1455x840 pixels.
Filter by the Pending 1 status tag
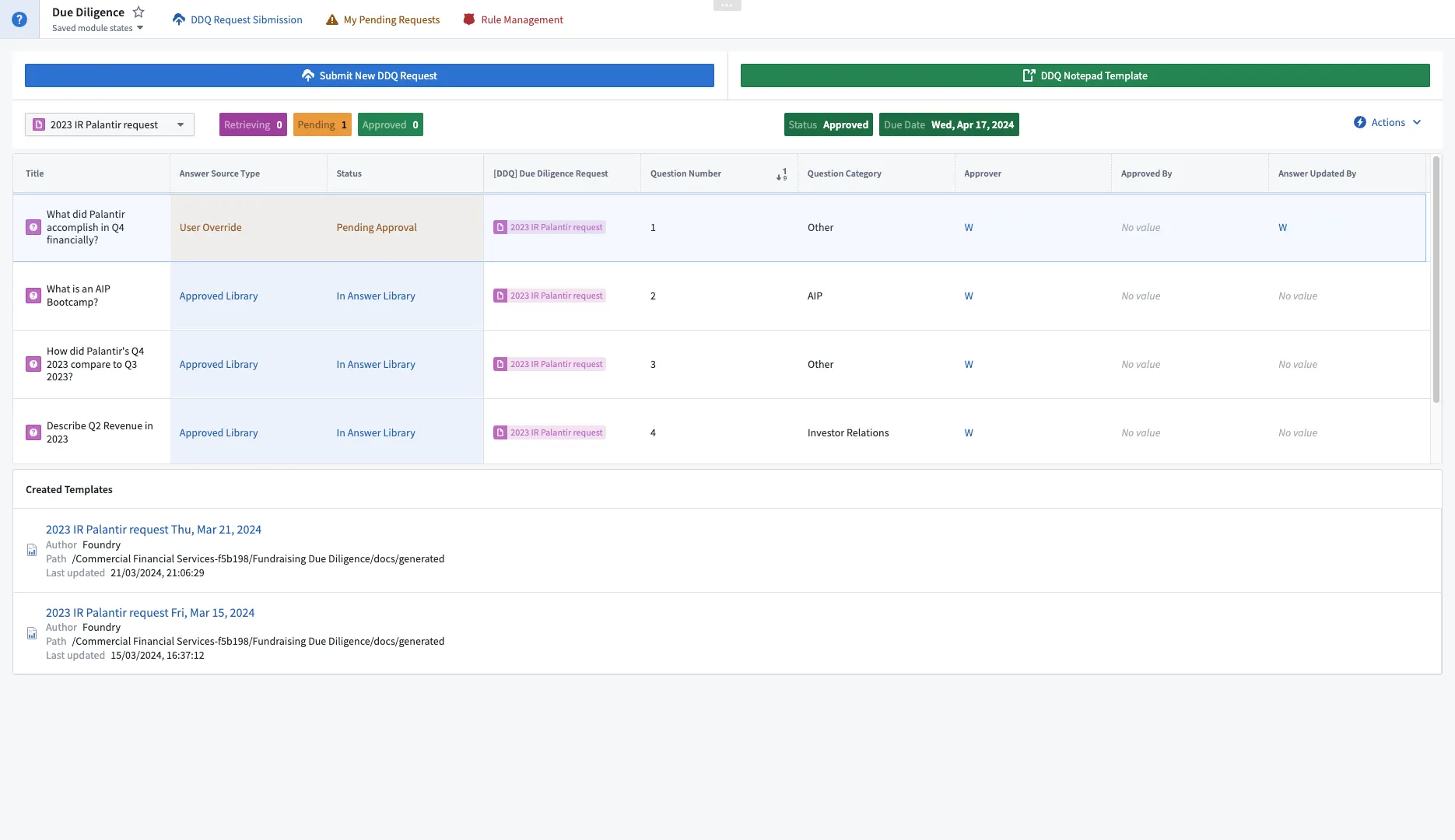point(322,124)
